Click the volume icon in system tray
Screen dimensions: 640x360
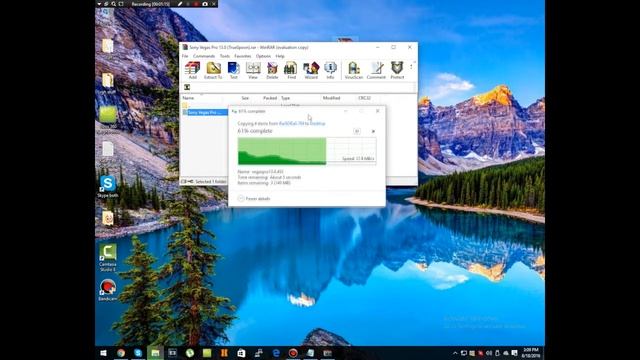489,353
